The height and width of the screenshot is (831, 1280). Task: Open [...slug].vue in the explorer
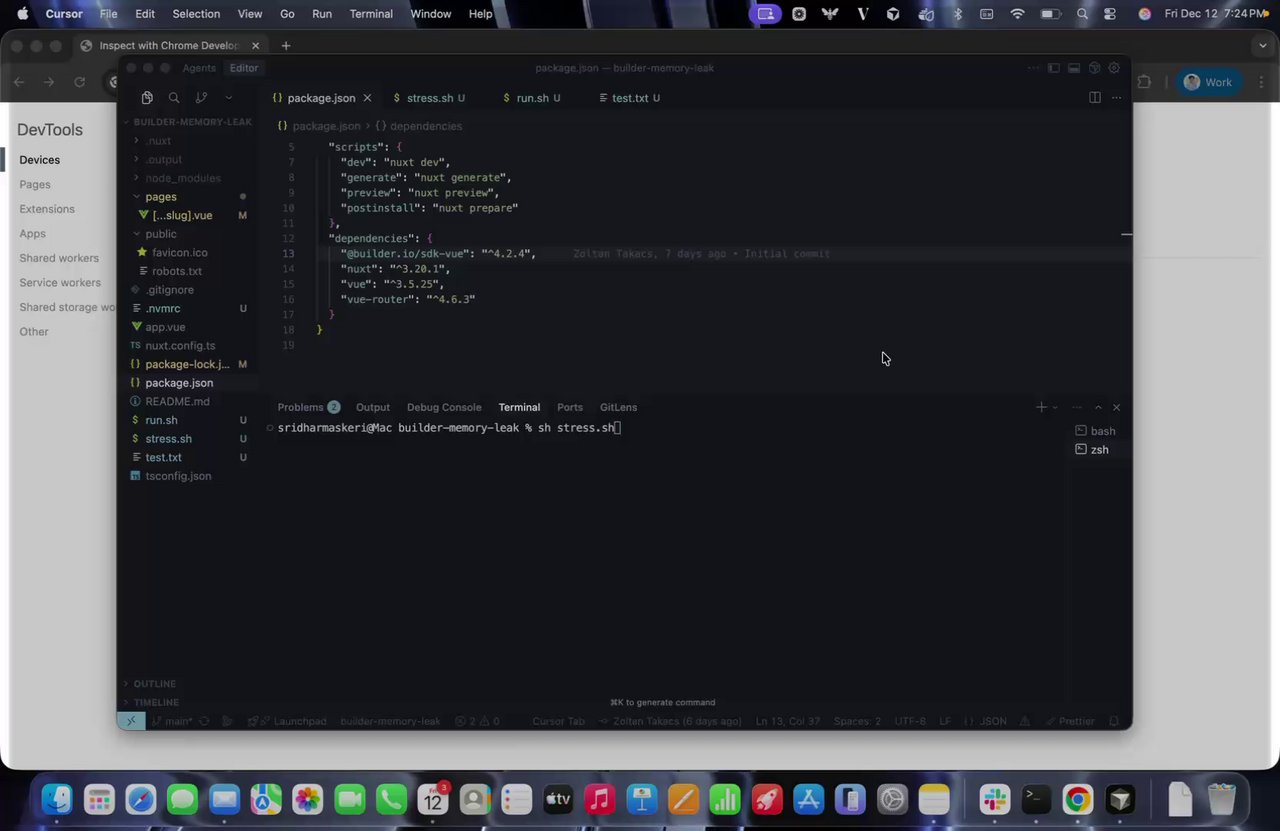188,216
